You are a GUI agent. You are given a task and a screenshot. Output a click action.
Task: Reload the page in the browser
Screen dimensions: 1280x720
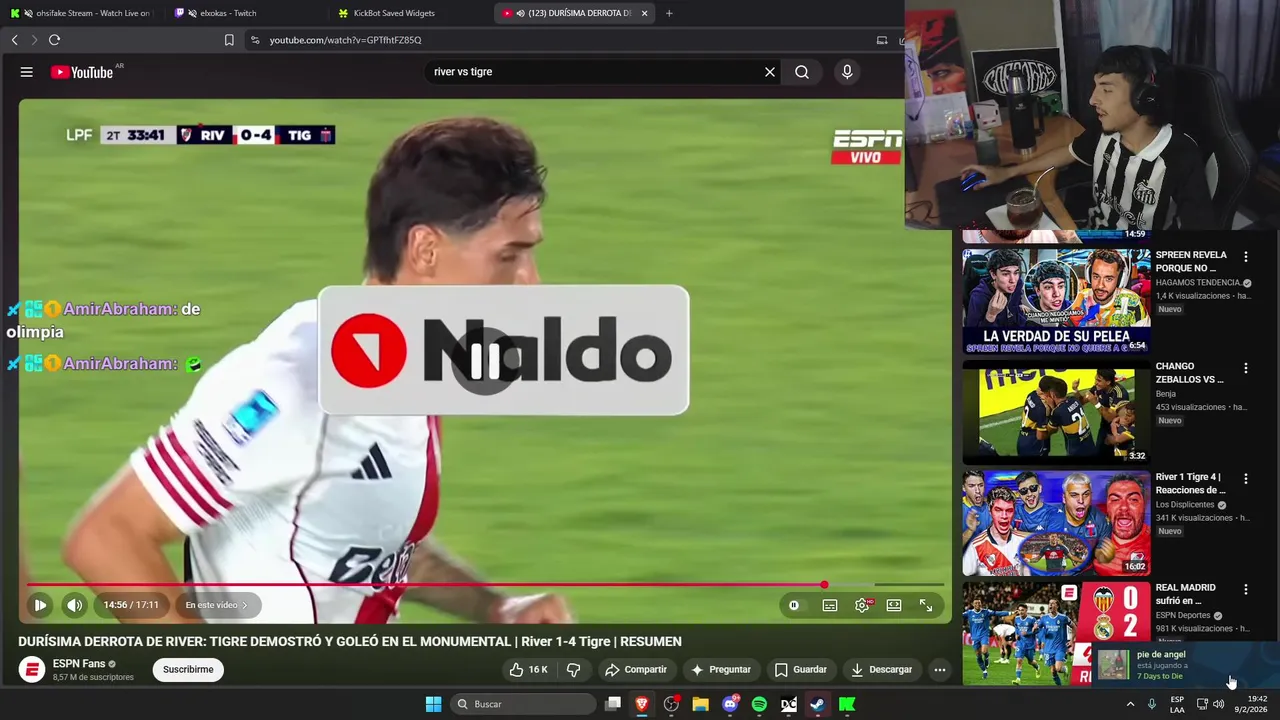tap(54, 40)
